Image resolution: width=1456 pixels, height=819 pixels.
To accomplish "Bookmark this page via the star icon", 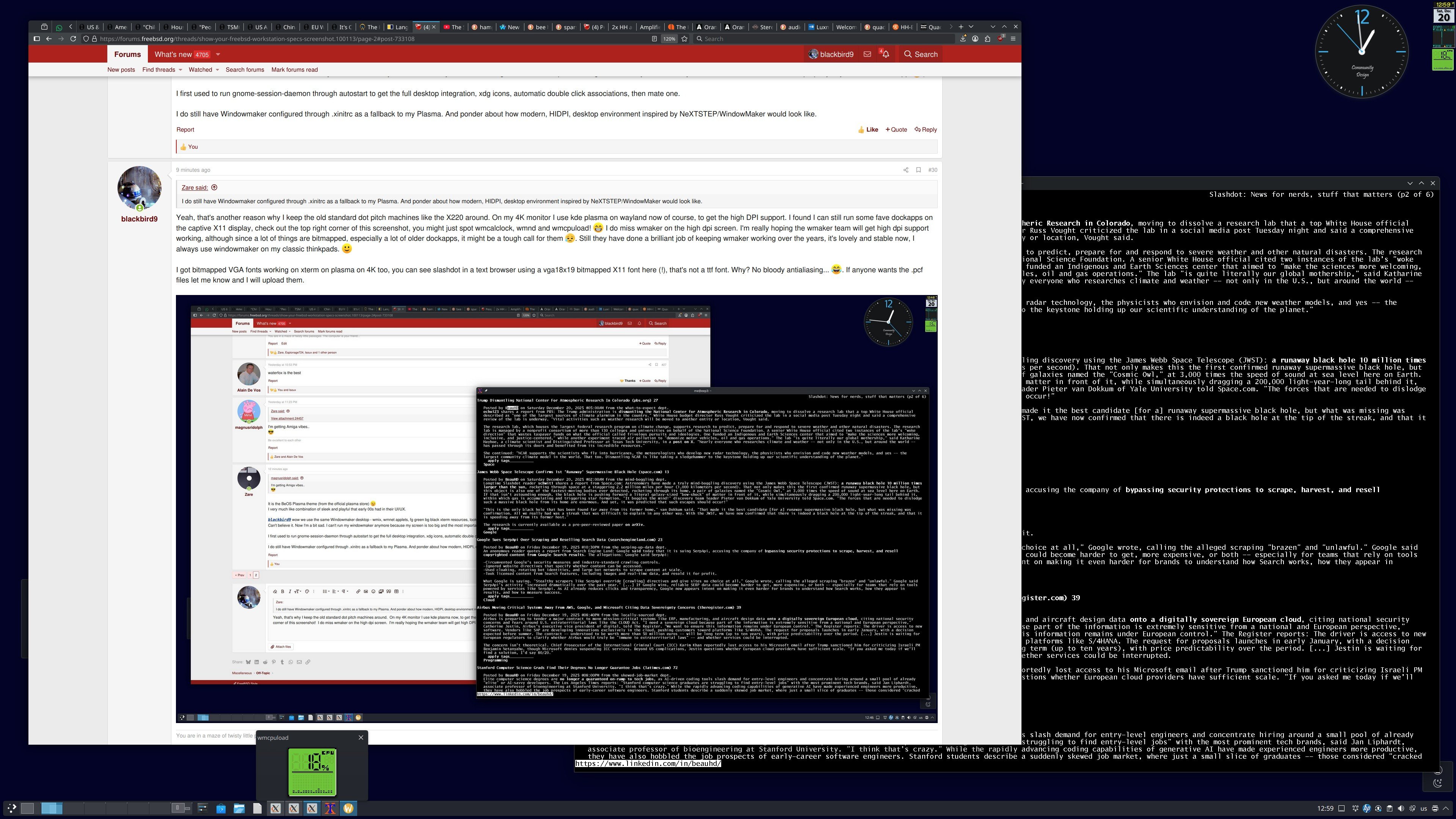I will [x=684, y=39].
